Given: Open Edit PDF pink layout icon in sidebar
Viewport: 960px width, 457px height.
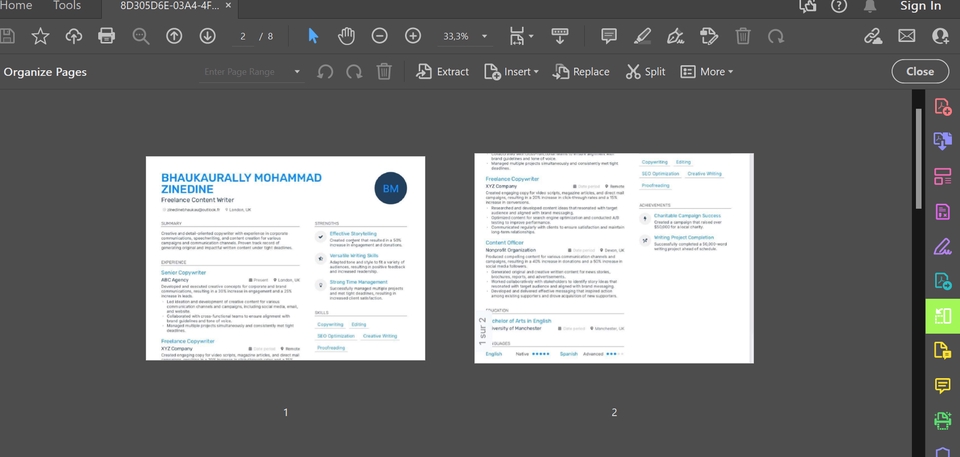Looking at the screenshot, I should 942,176.
